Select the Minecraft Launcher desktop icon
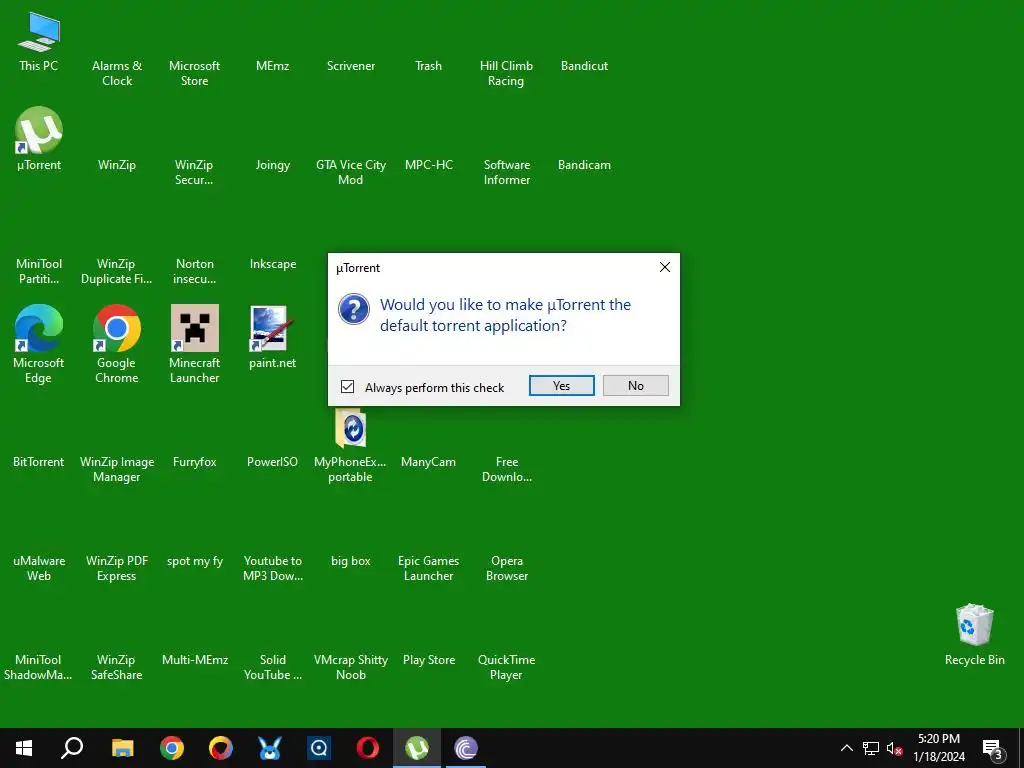 (x=195, y=328)
